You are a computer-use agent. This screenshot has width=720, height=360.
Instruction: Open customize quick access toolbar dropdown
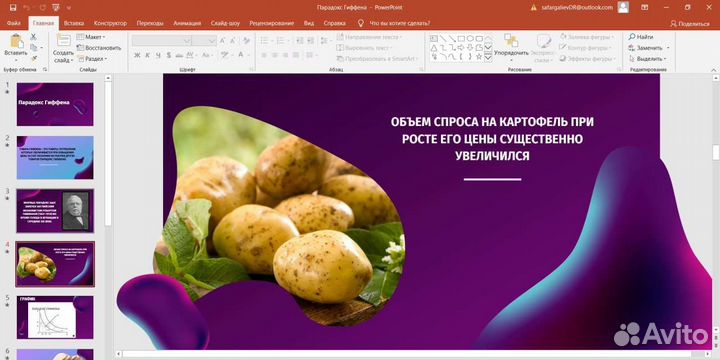point(69,7)
